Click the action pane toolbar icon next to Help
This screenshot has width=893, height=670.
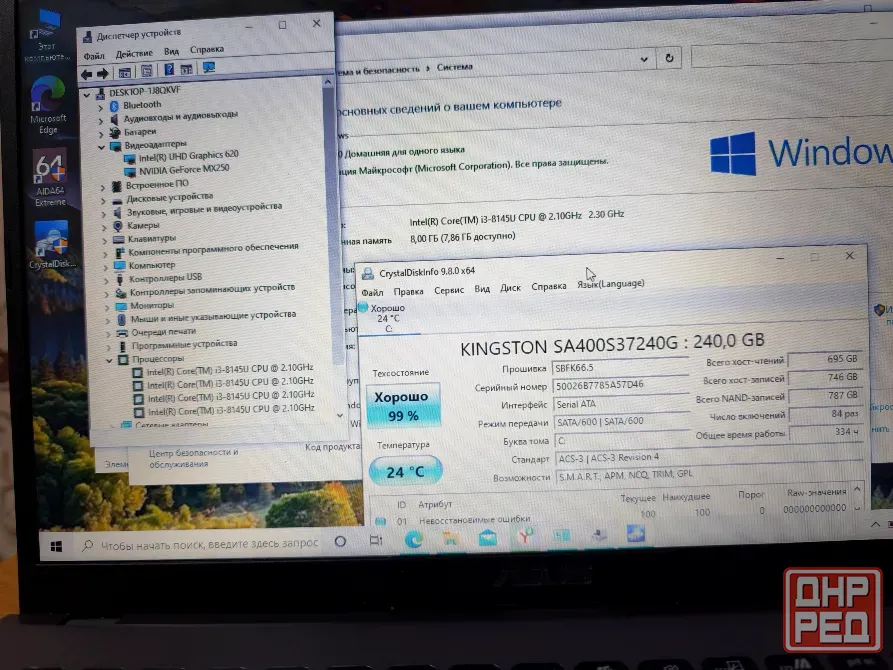pos(186,70)
